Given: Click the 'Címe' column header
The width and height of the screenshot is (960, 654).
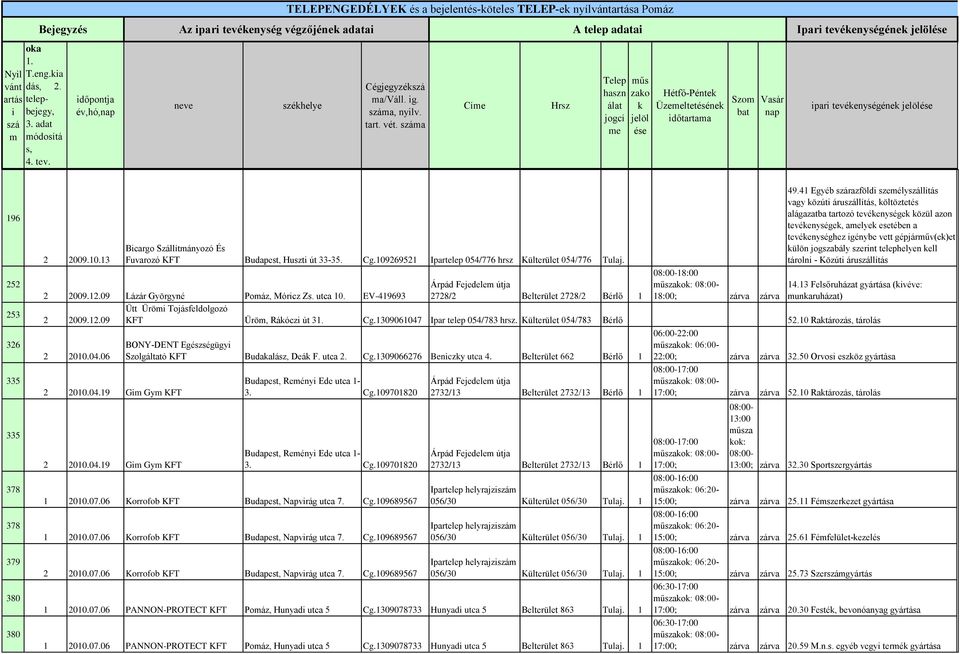Looking at the screenshot, I should (474, 105).
